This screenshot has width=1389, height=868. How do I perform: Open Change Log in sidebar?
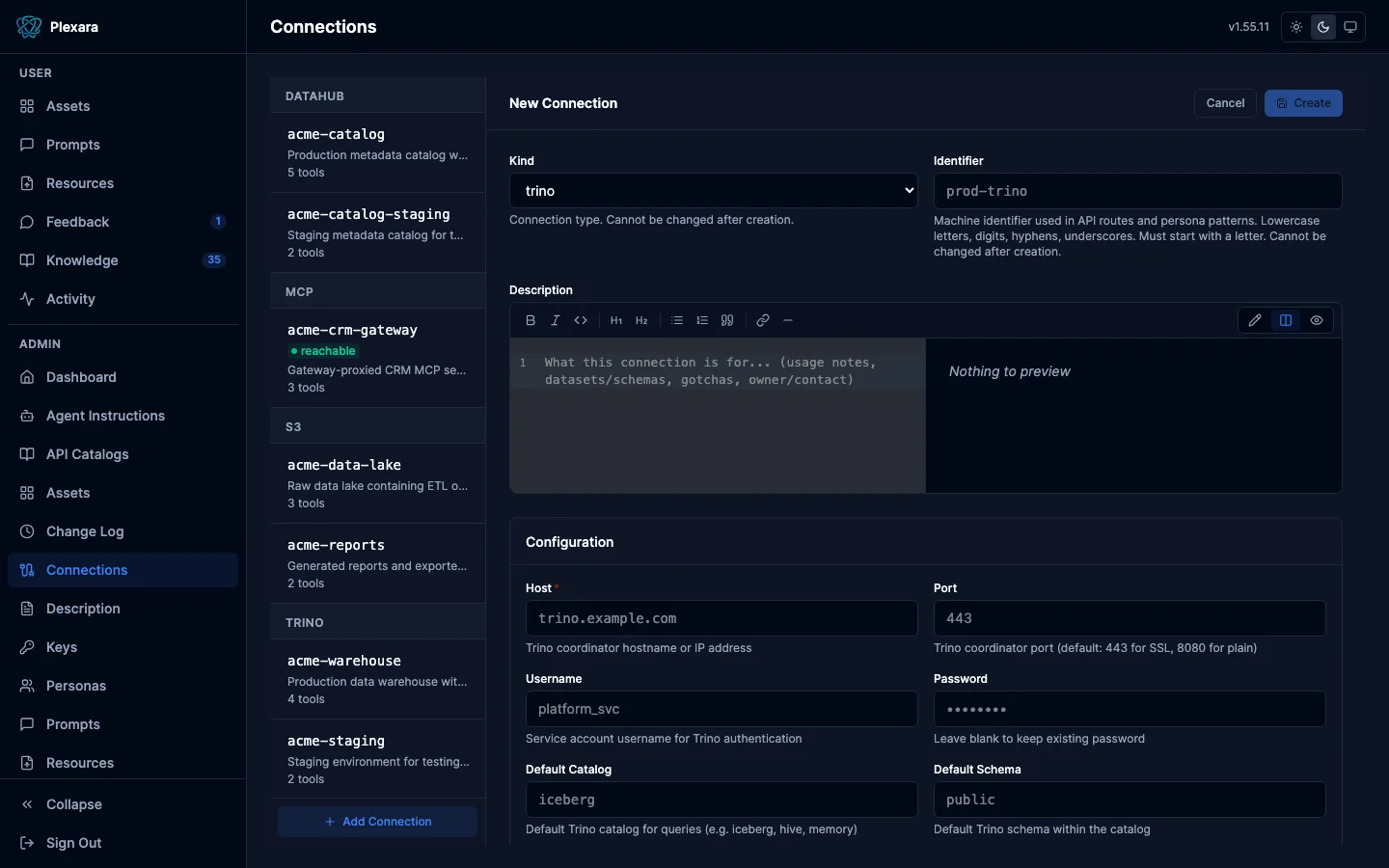(123, 531)
